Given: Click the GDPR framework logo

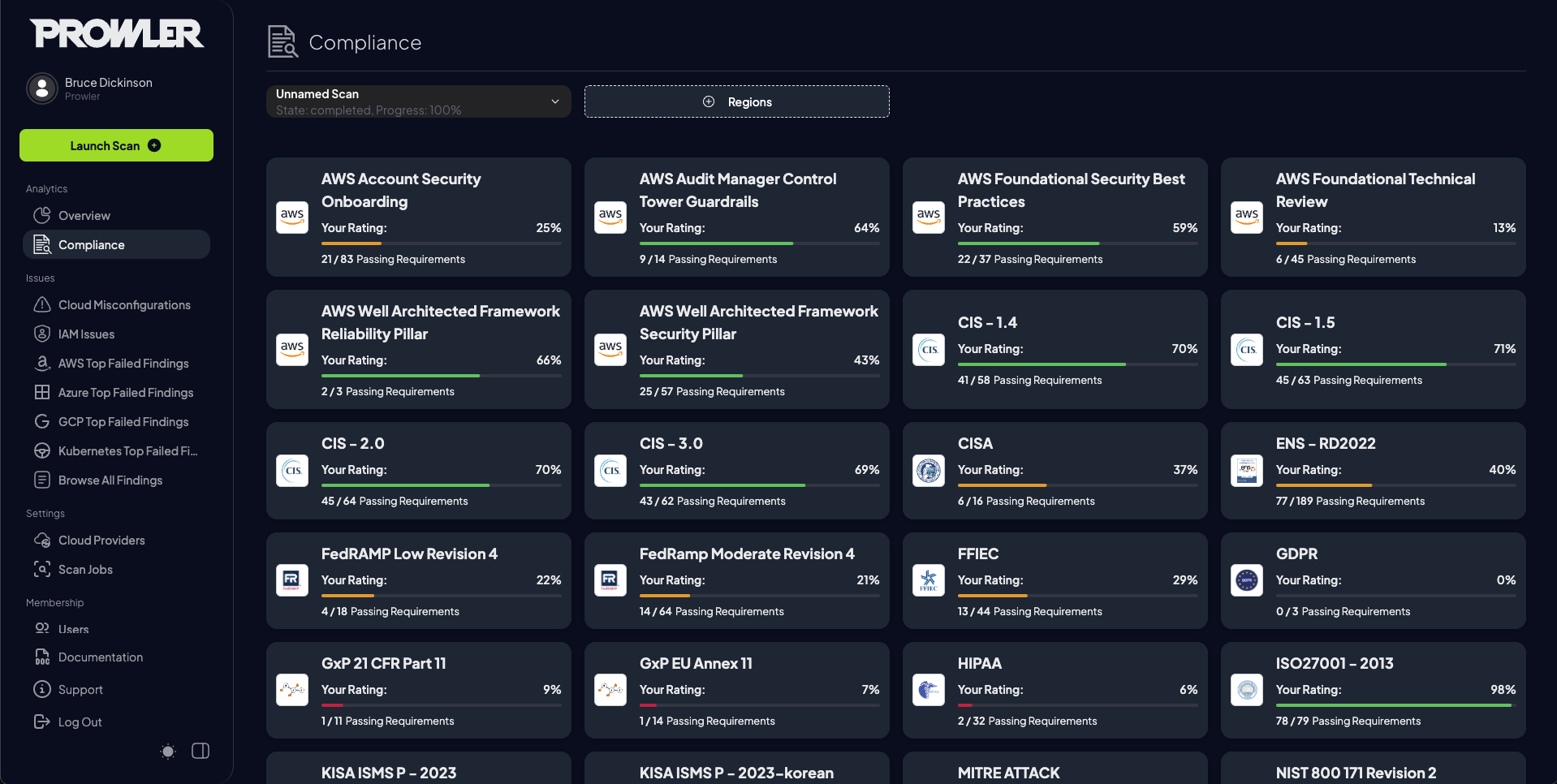Looking at the screenshot, I should 1246,580.
